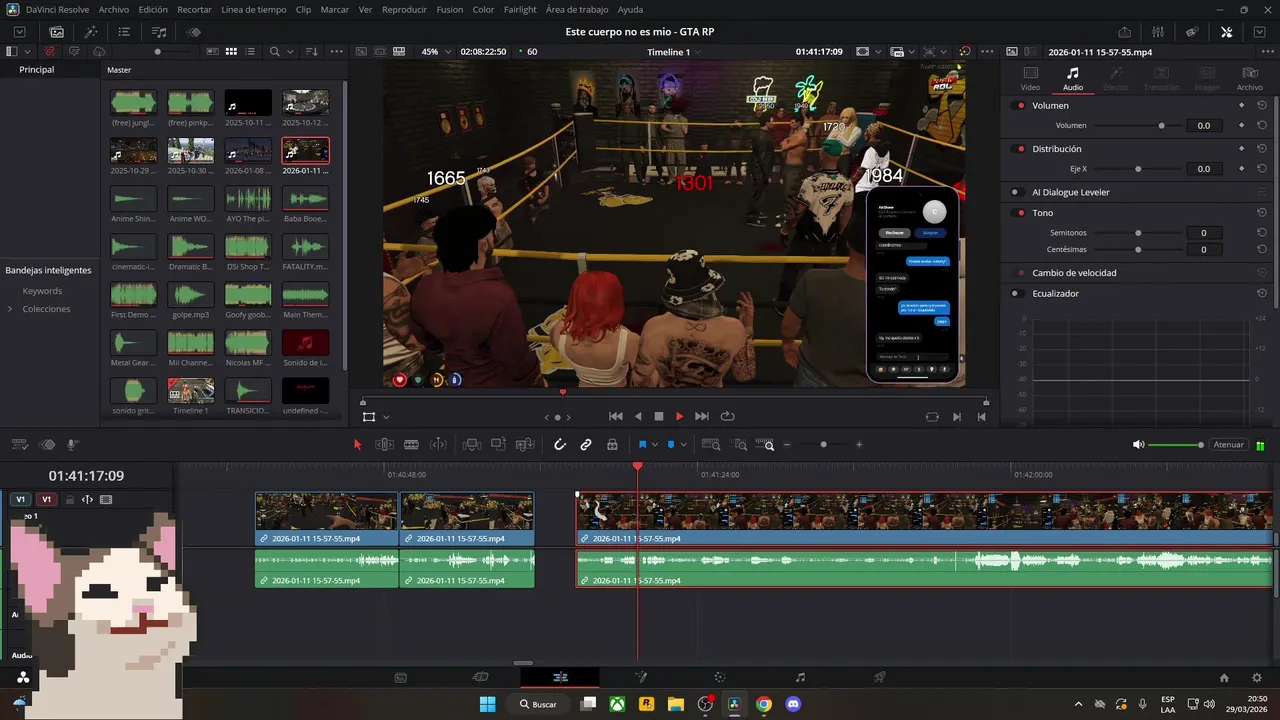
Task: Open the Archivo menu
Action: [113, 9]
